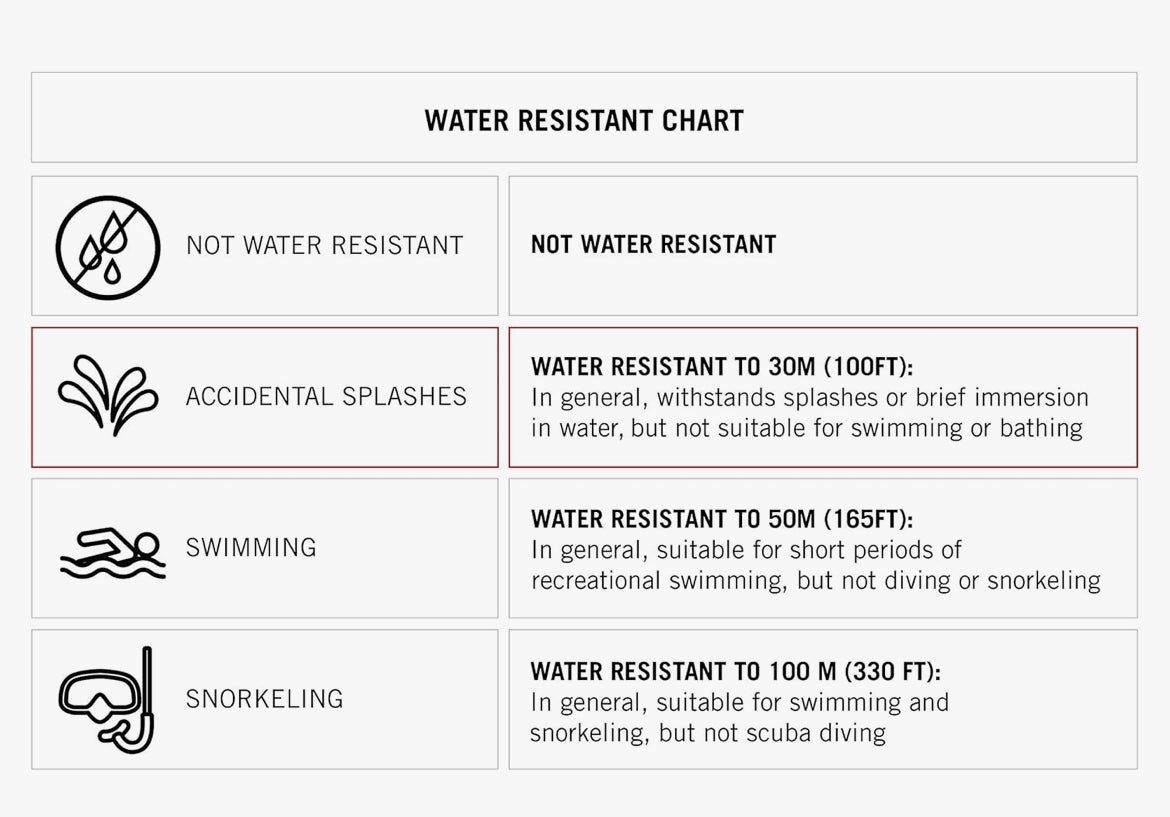This screenshot has width=1170, height=817.
Task: Click WATER RESISTANT TO 50M (165FT) heading
Action: [722, 519]
